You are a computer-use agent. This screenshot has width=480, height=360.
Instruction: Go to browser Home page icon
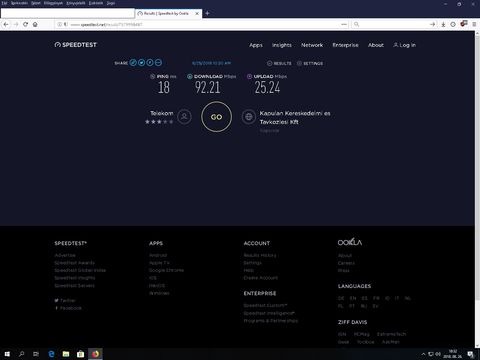tap(35, 24)
